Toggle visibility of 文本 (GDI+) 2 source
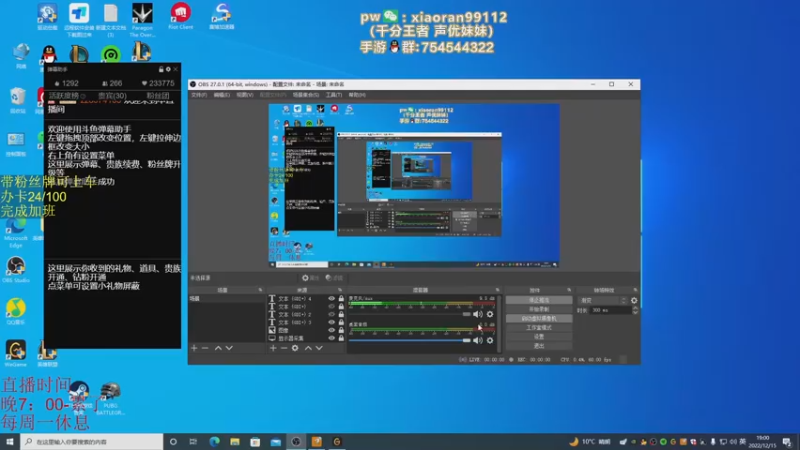 point(332,315)
